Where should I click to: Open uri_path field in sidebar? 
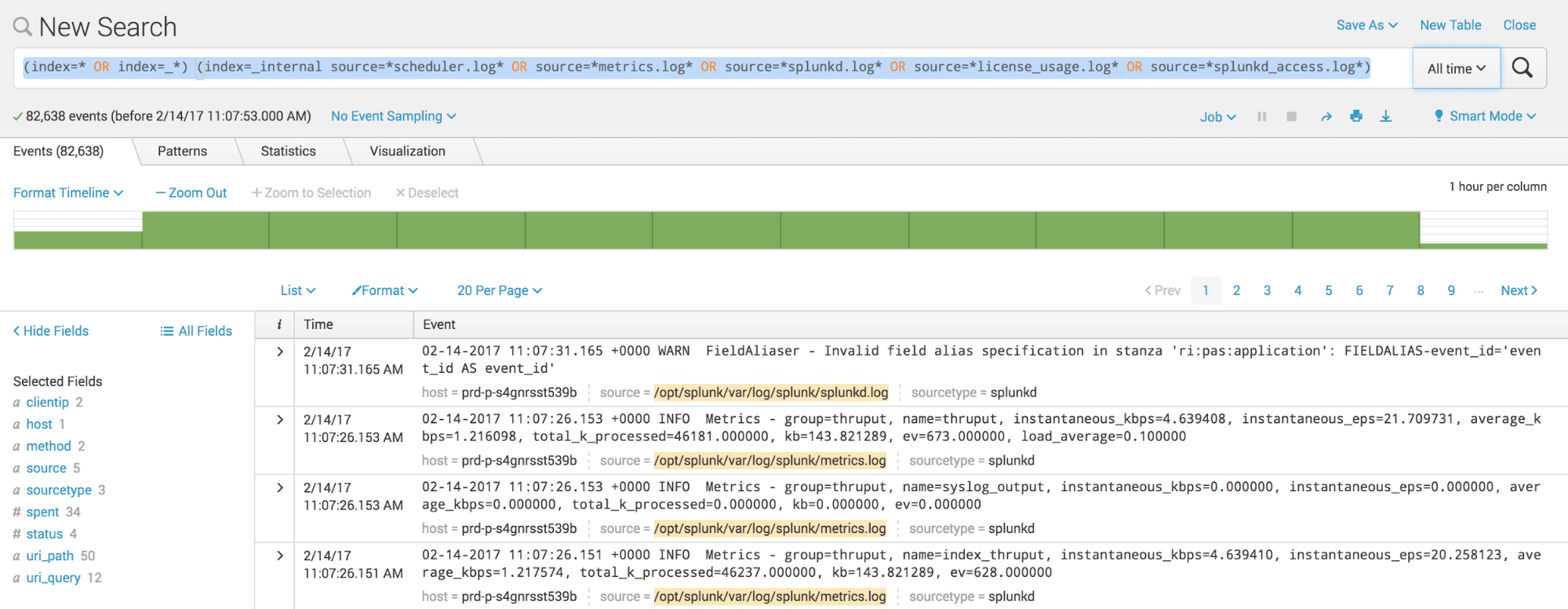pos(50,556)
